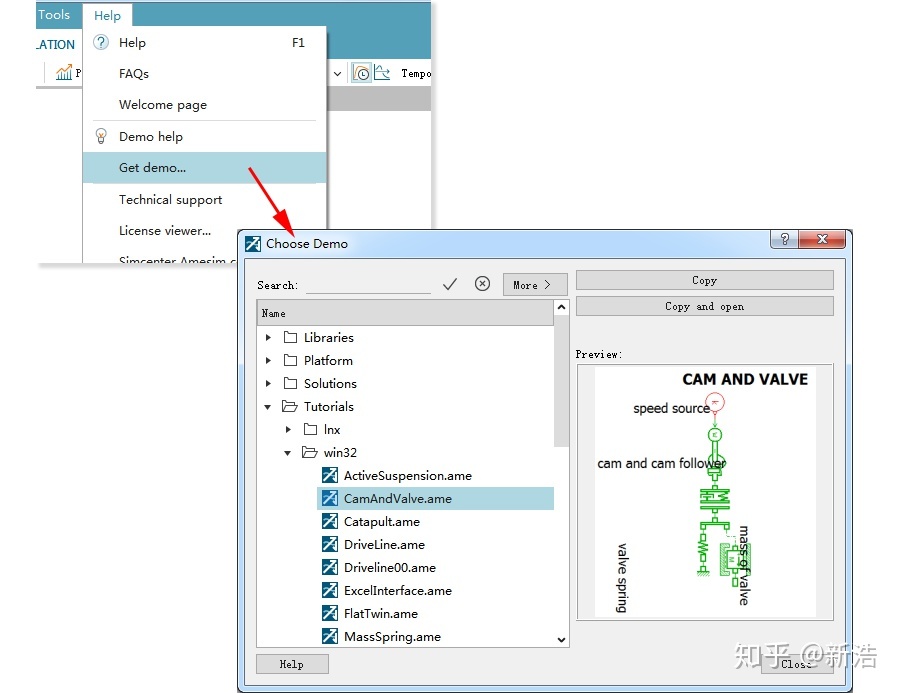900x693 pixels.
Task: Click the tree scrollbar up arrow
Action: pyautogui.click(x=561, y=307)
